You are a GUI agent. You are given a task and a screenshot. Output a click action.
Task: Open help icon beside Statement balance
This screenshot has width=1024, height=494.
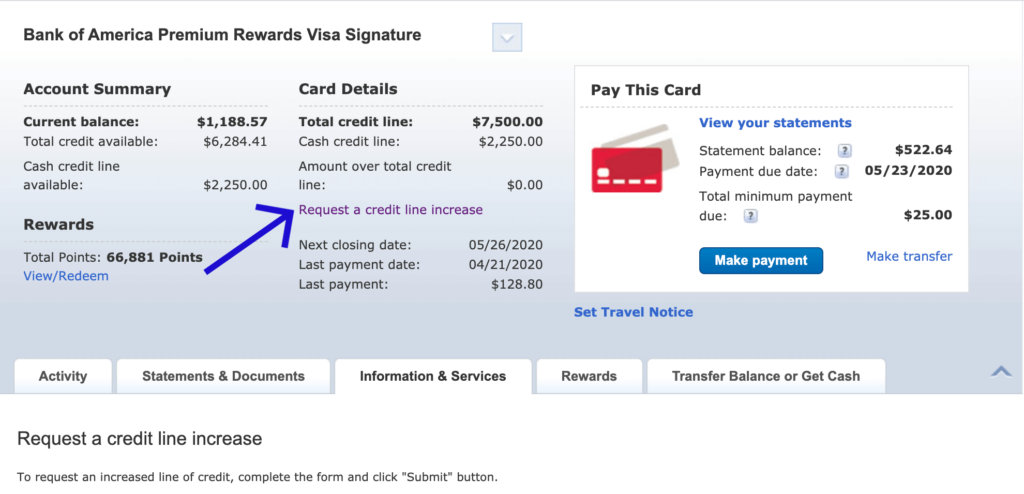tap(844, 151)
